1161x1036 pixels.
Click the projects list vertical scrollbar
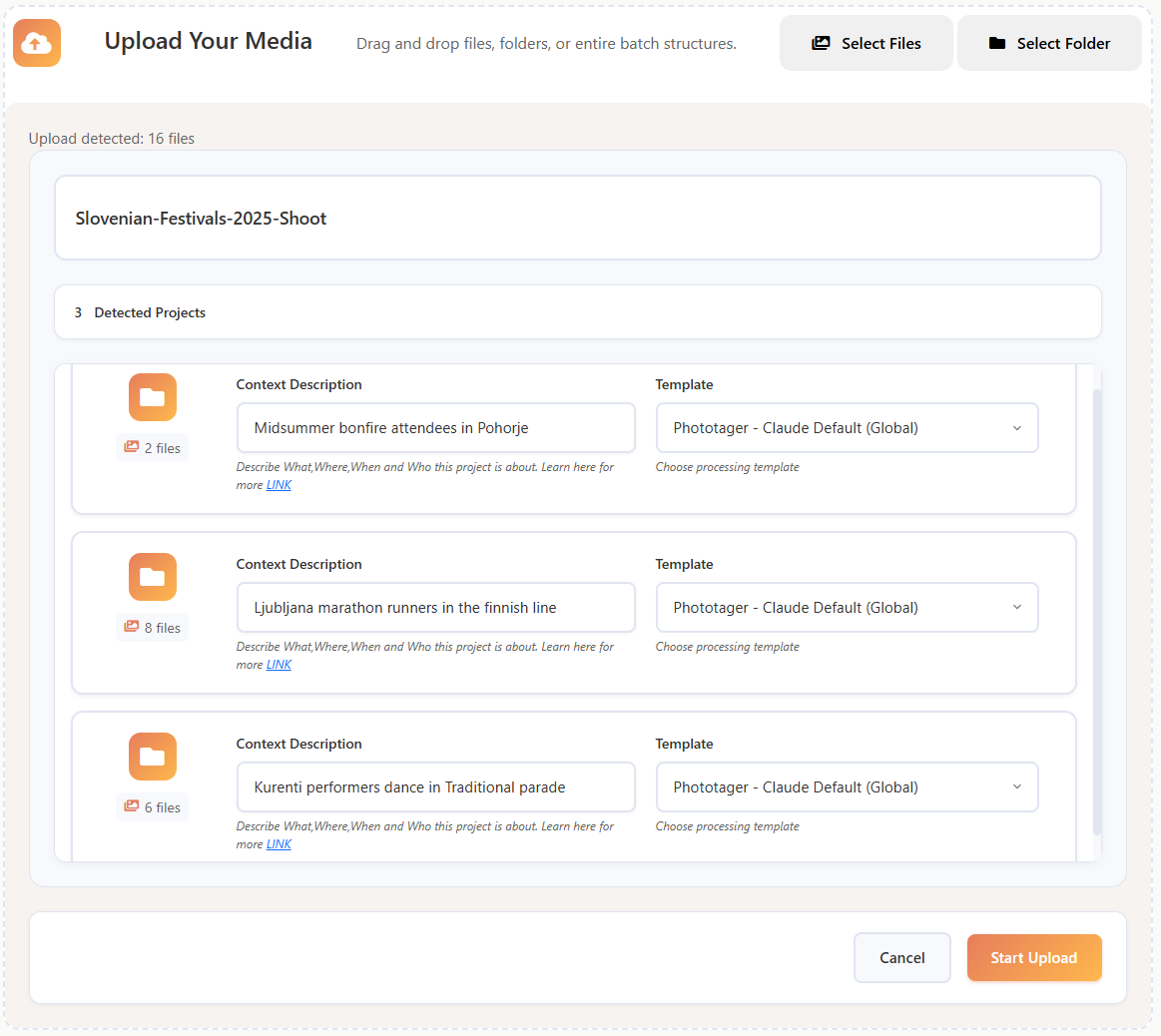point(1096,612)
